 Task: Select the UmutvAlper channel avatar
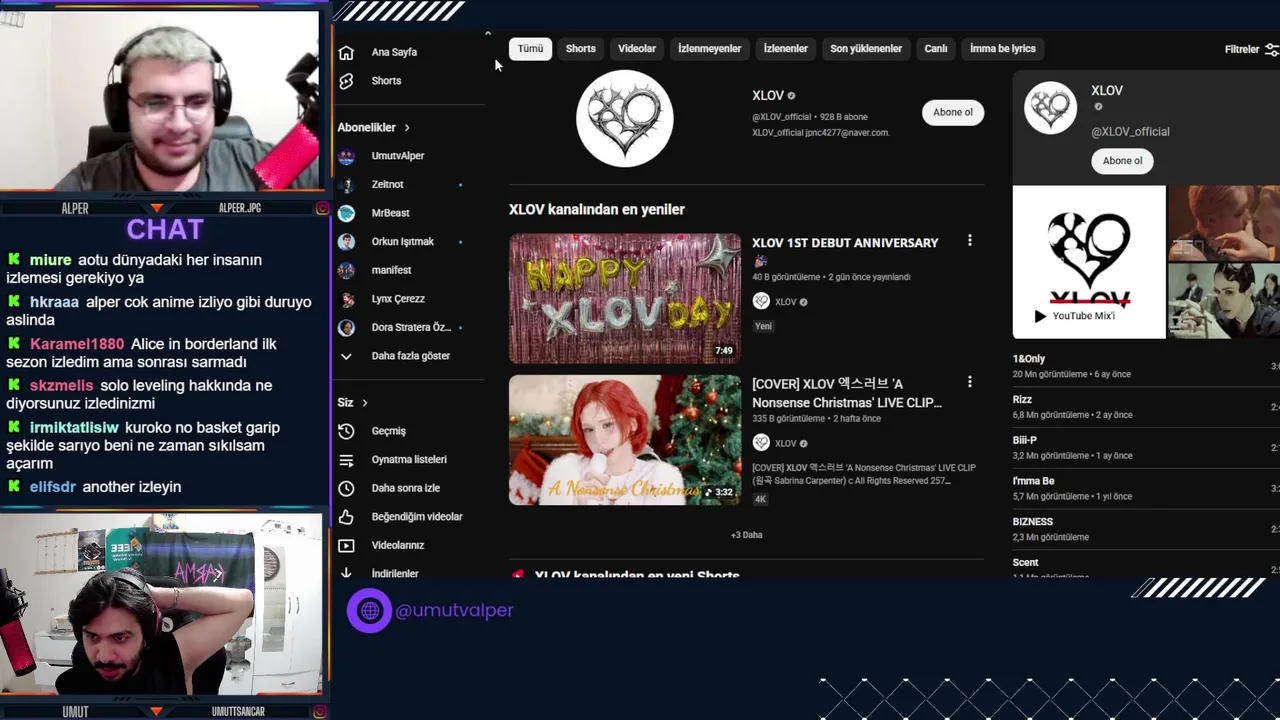346,156
